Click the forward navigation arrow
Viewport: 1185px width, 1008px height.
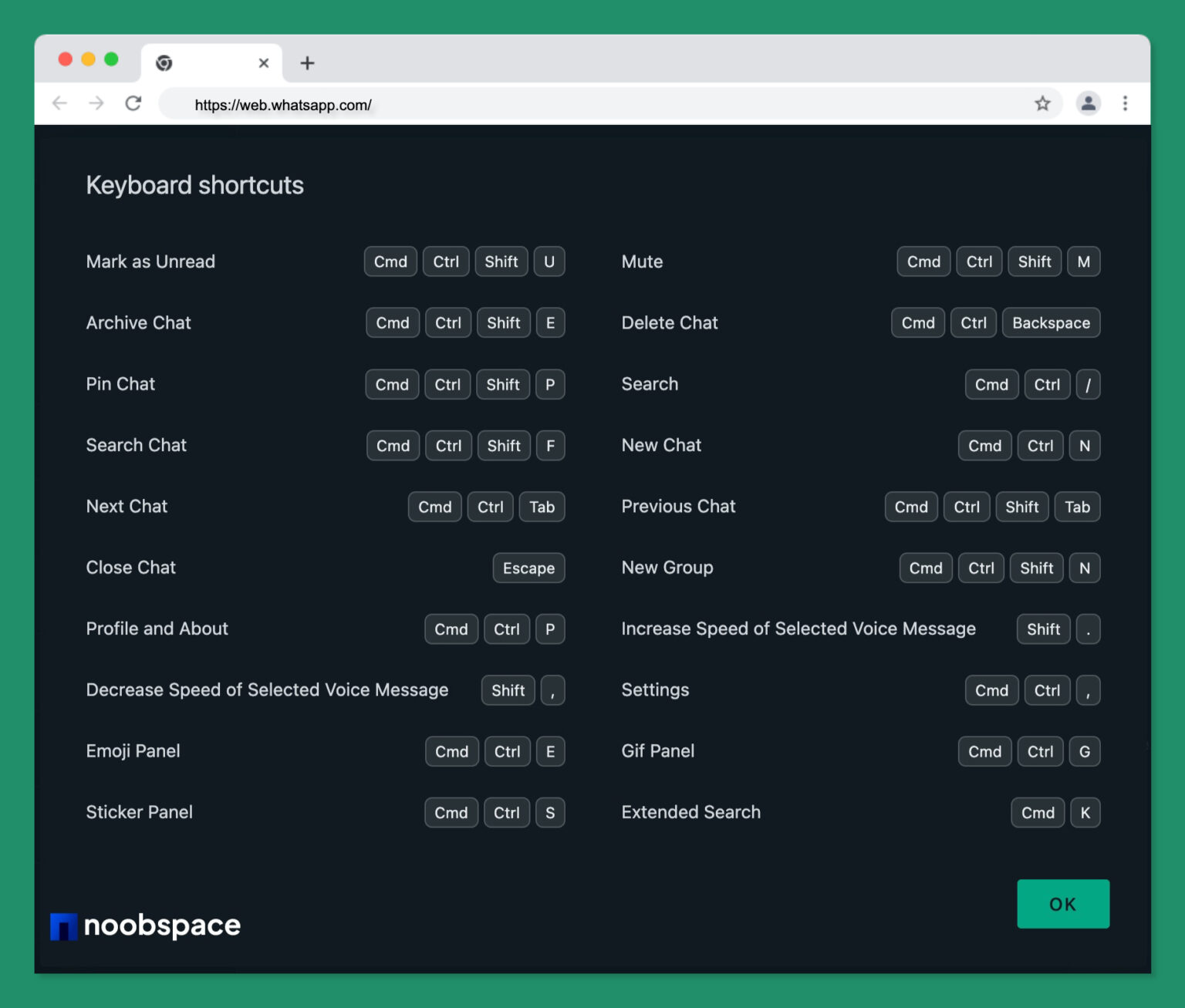pyautogui.click(x=96, y=103)
